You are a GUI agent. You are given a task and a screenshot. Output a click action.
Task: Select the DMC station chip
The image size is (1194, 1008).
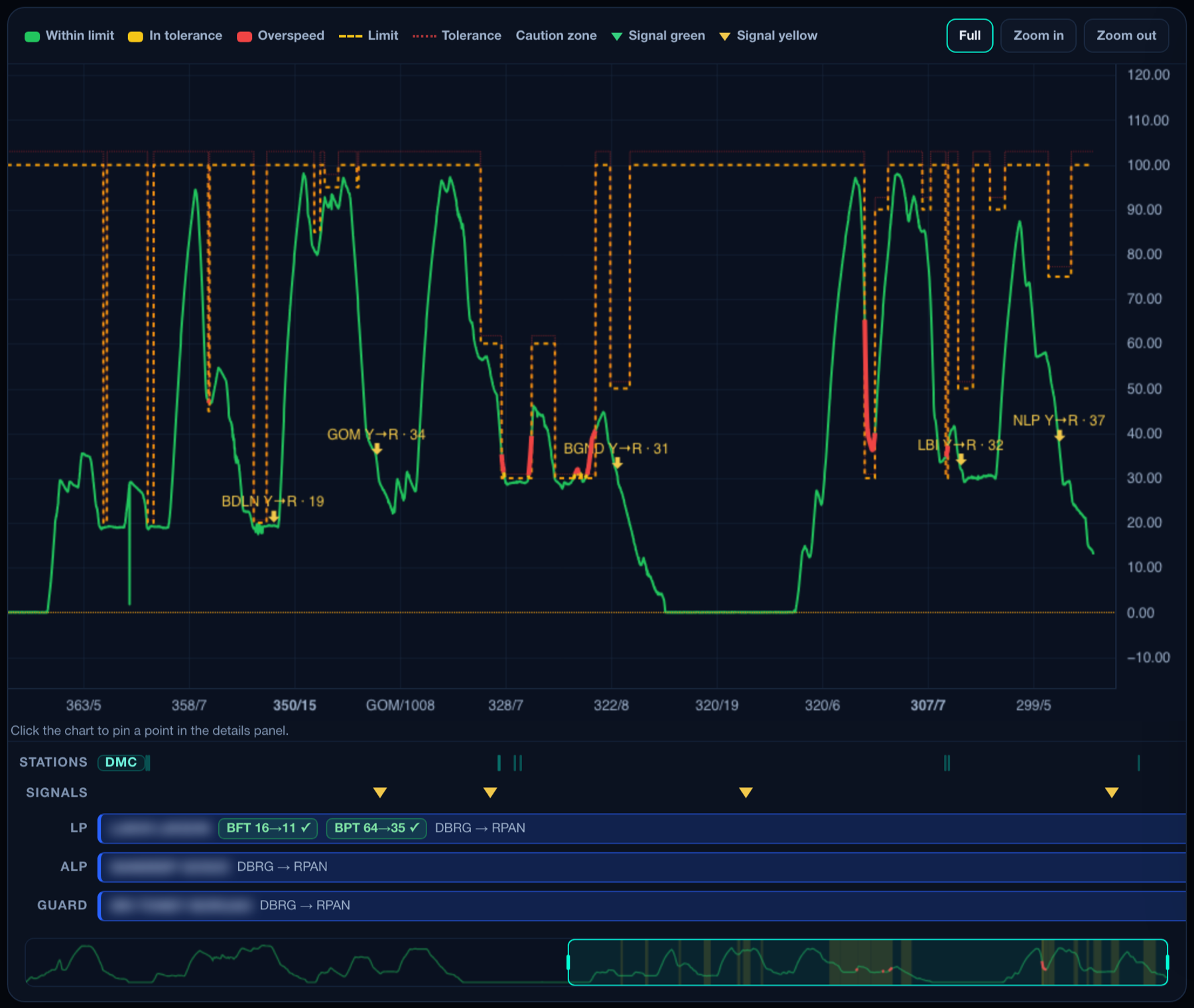pos(121,763)
